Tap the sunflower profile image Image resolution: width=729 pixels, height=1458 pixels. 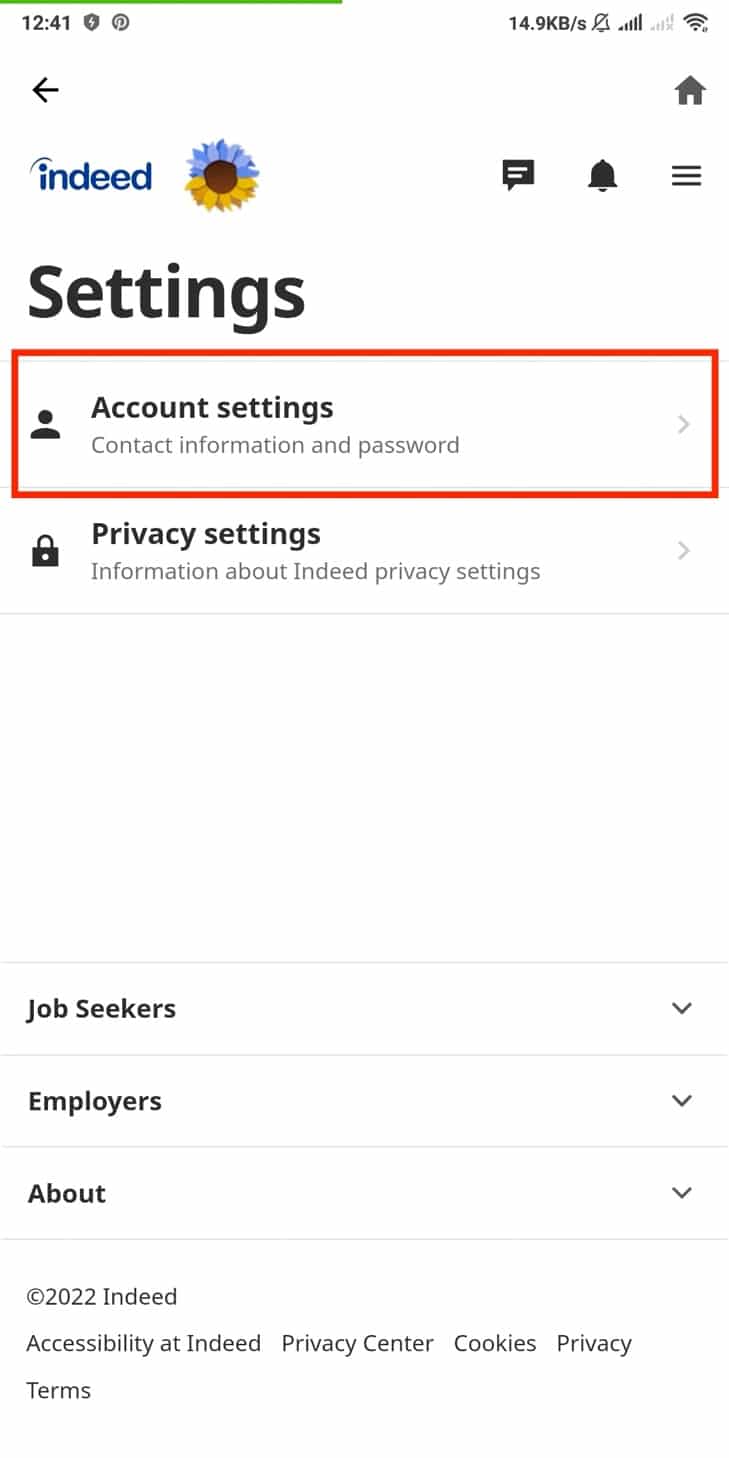click(222, 172)
